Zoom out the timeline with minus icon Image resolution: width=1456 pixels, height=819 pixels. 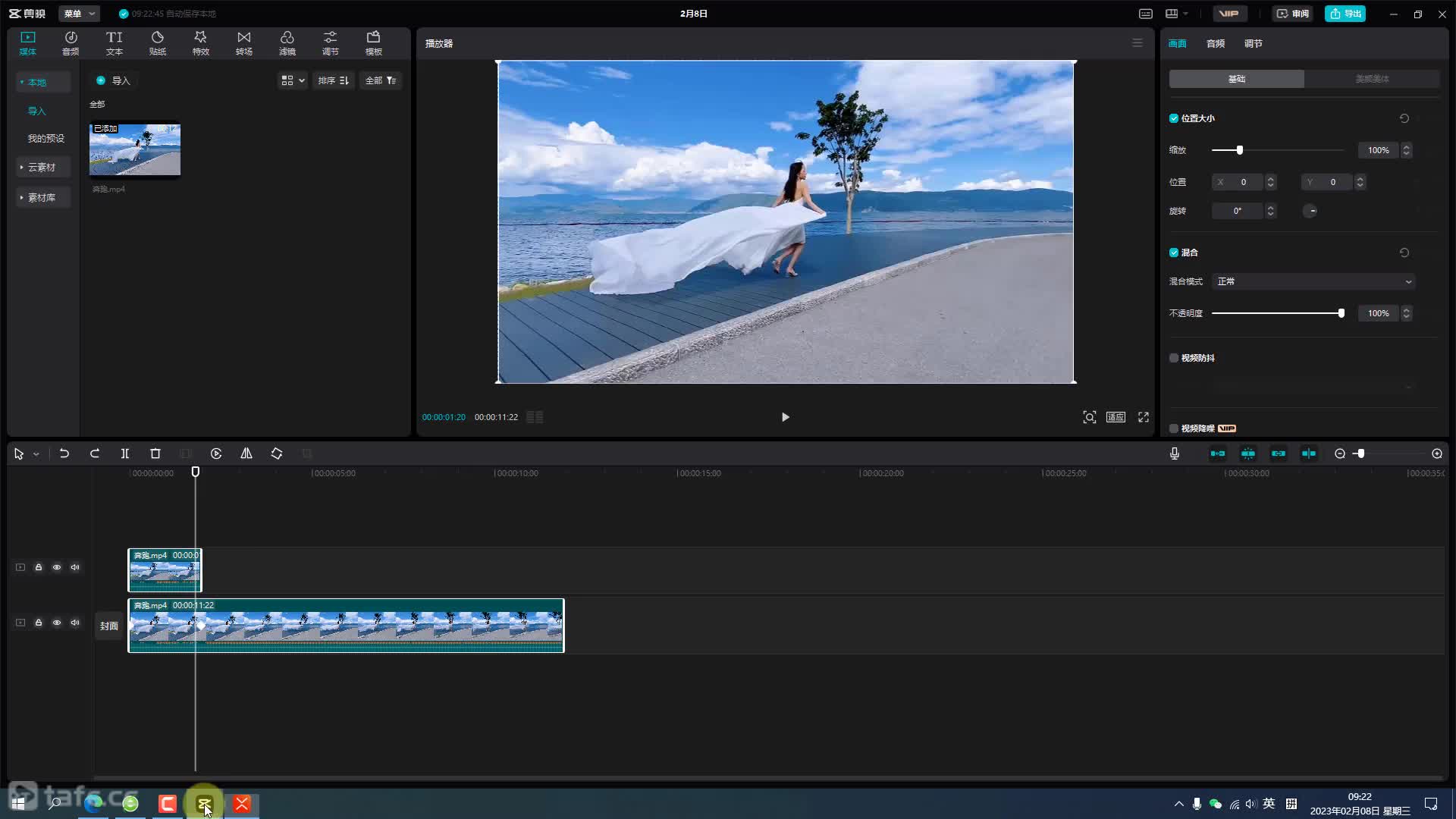(x=1340, y=453)
